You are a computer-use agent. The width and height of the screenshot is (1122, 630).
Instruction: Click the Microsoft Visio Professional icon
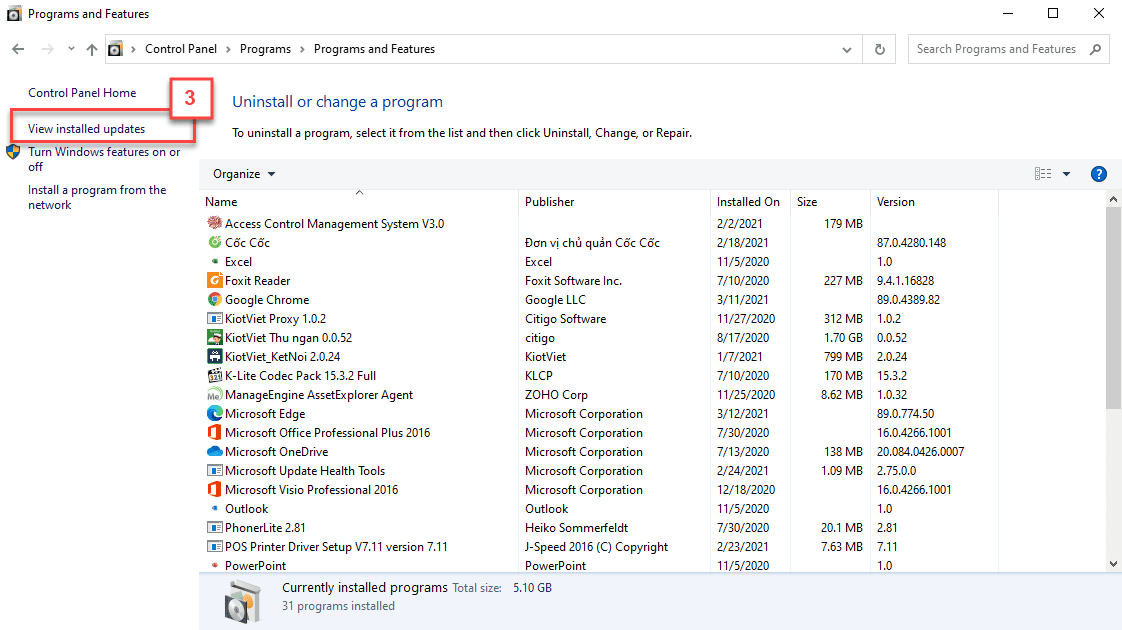pos(214,490)
